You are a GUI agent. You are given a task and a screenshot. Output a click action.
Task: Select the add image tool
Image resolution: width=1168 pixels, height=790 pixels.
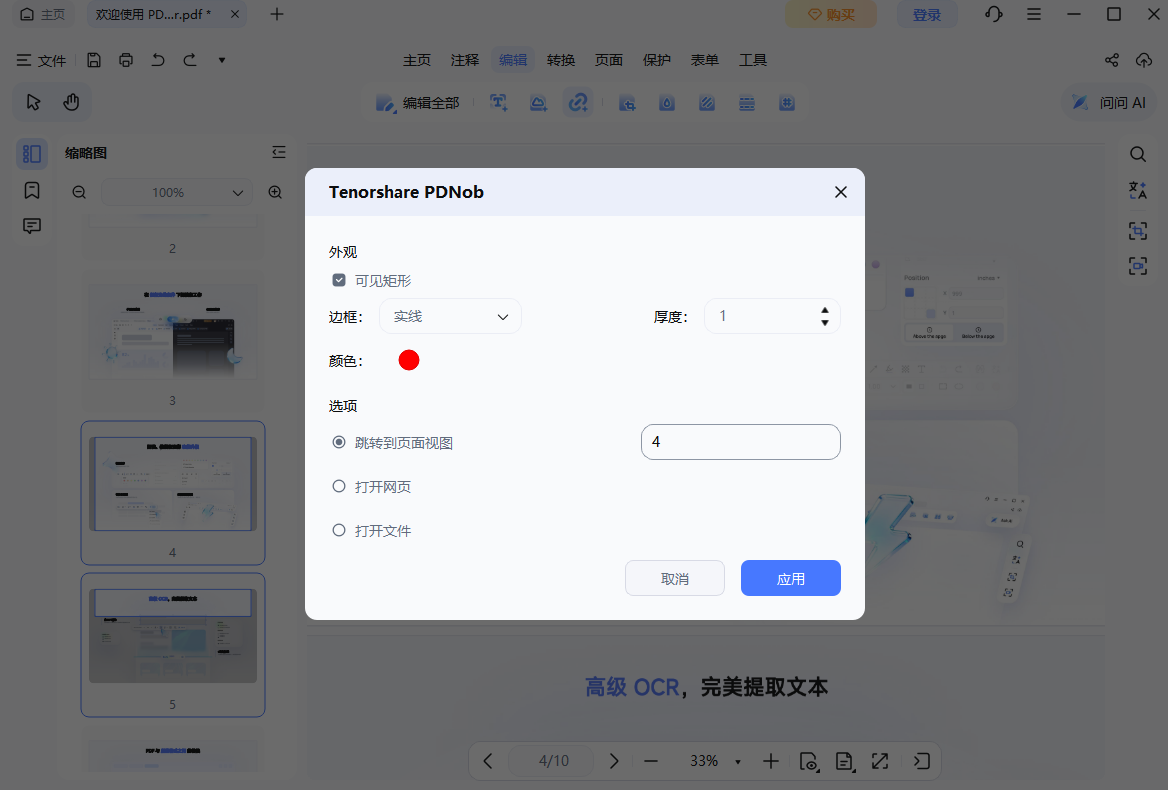click(539, 103)
